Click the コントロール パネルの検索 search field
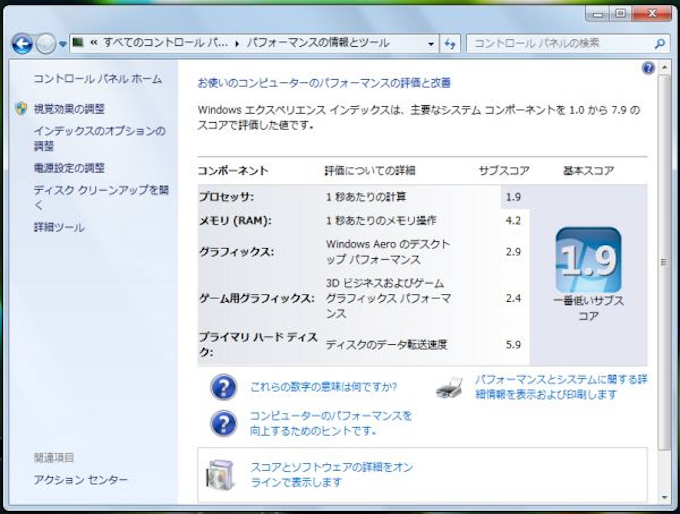The width and height of the screenshot is (680, 514). point(560,44)
